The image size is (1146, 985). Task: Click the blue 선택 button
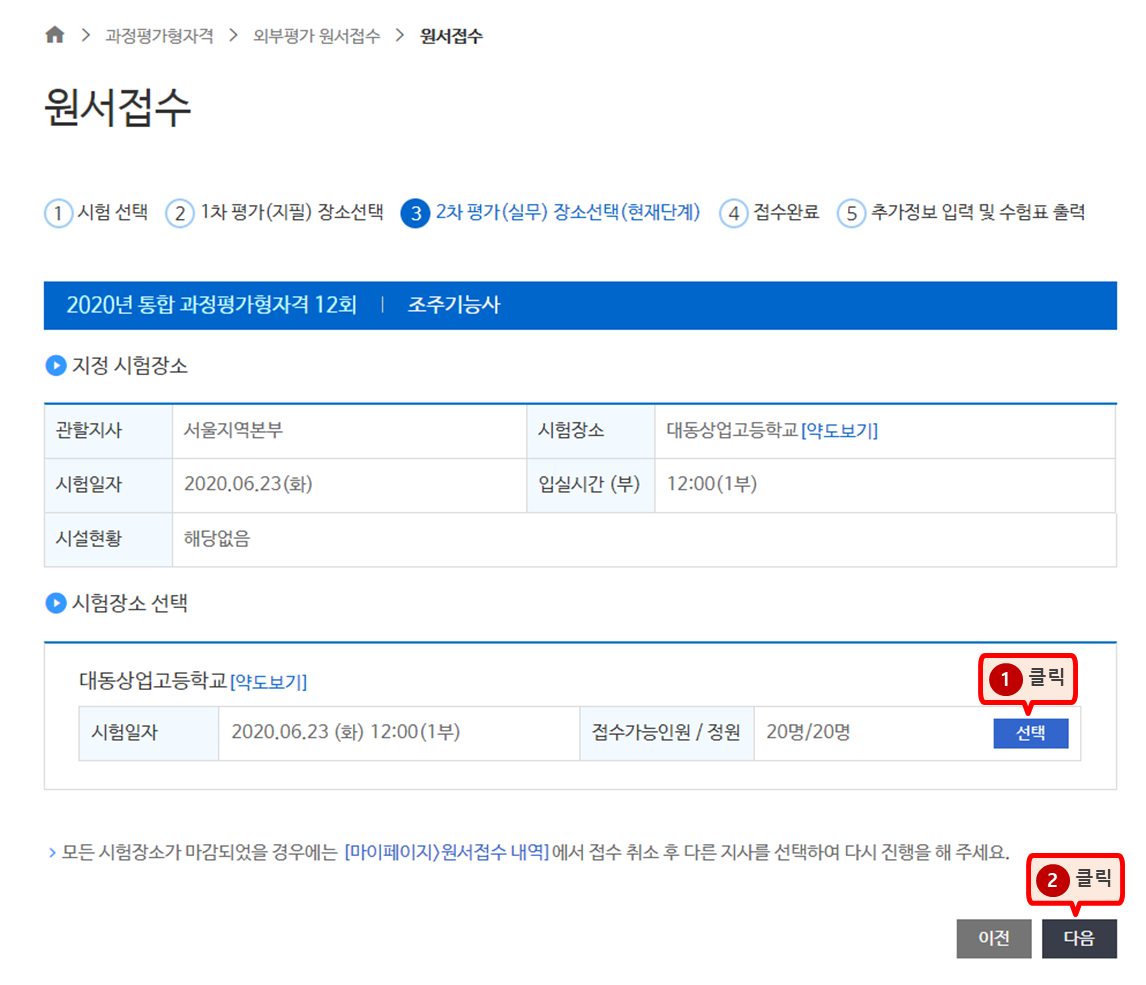(1031, 733)
